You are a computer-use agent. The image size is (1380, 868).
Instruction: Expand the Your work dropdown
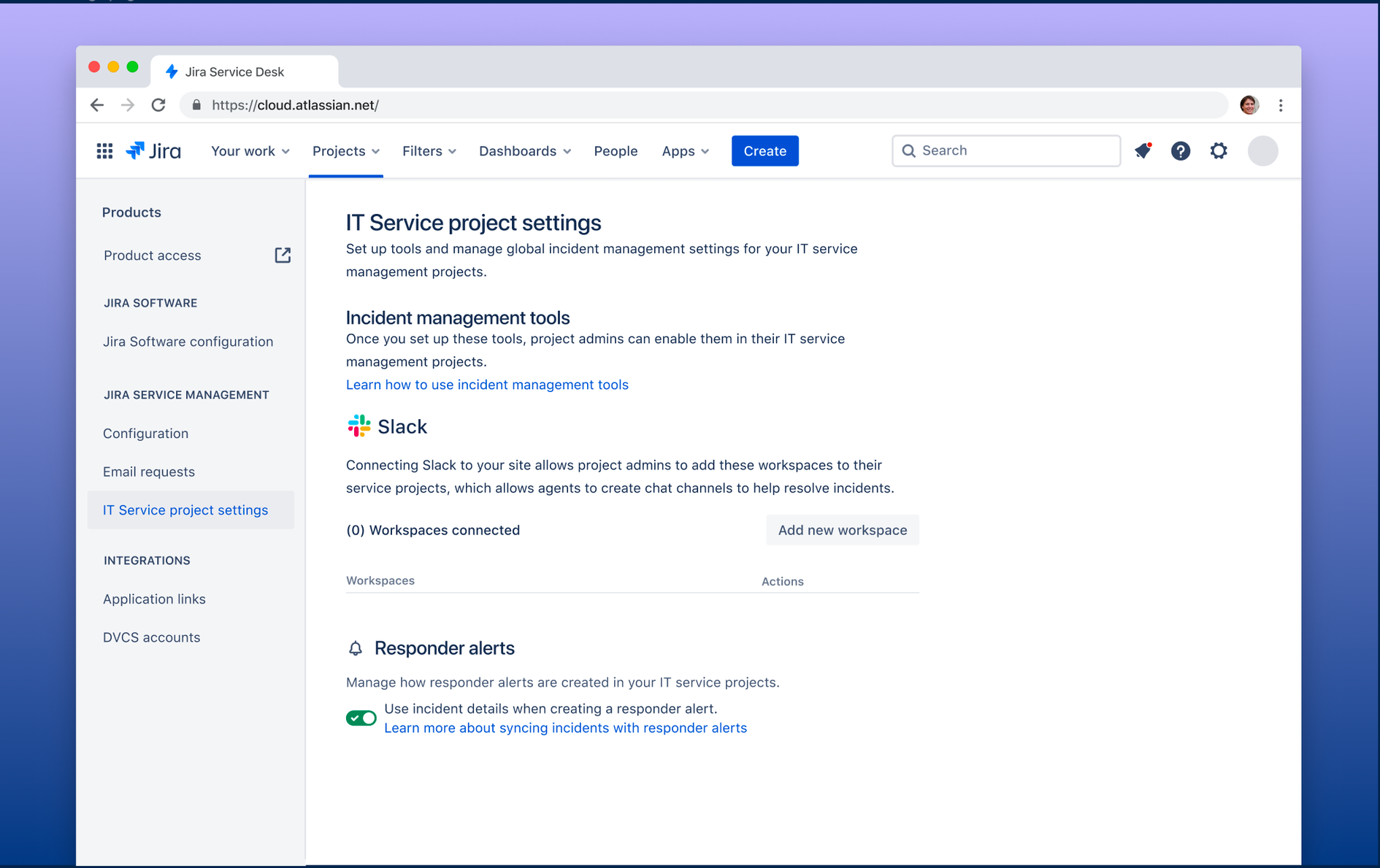(250, 151)
